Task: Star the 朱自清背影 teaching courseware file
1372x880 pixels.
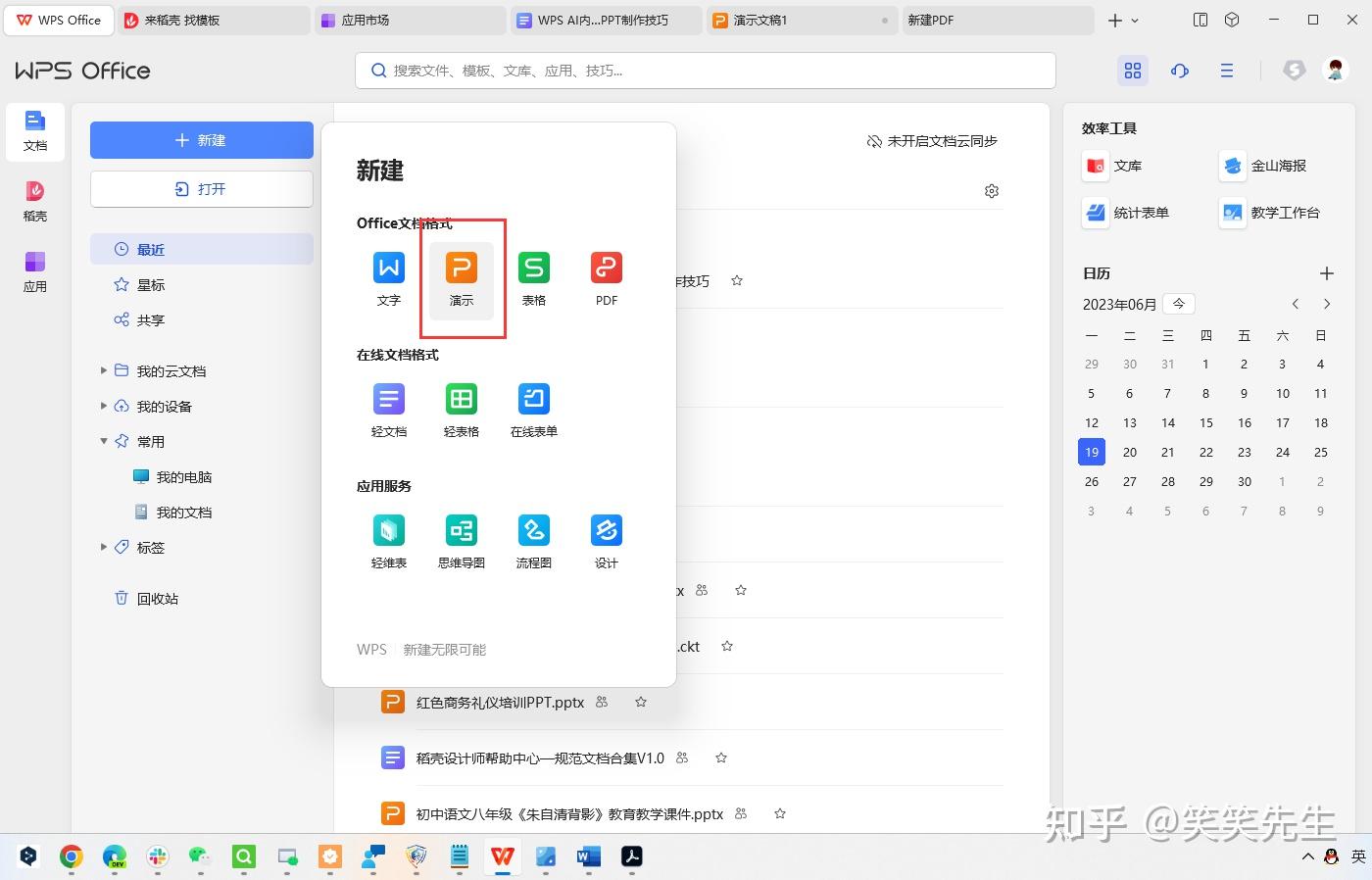Action: pos(779,813)
